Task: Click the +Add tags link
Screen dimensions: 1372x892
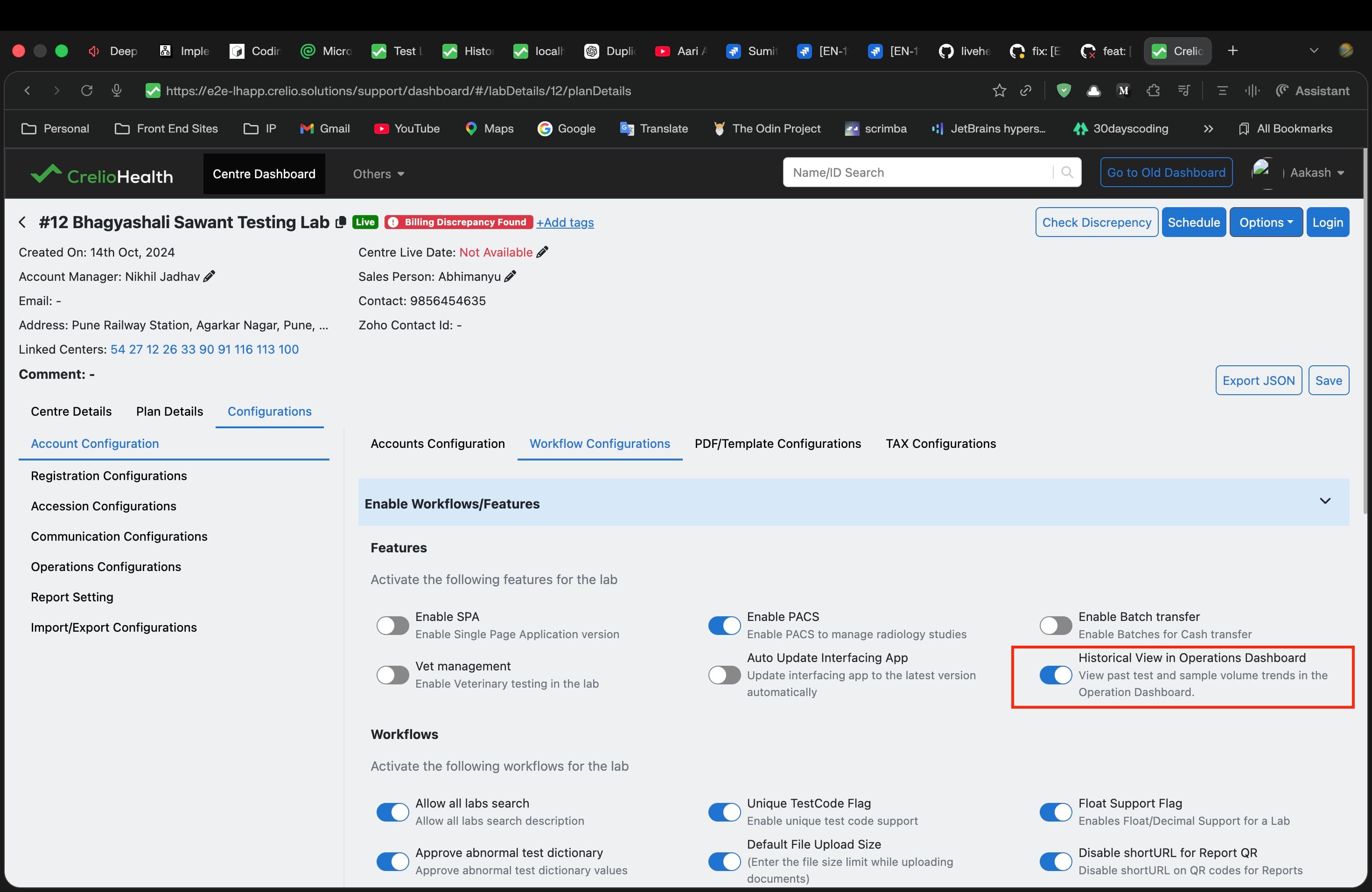Action: point(565,223)
